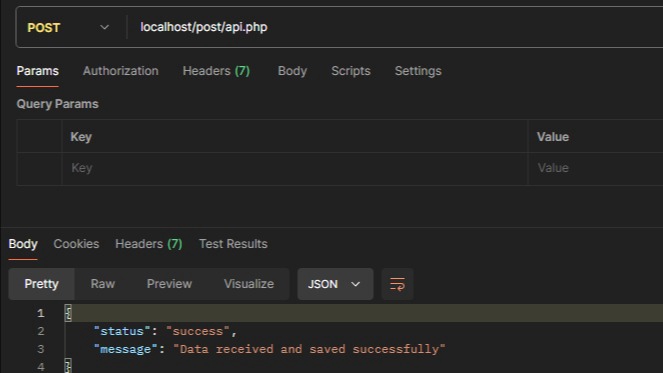Click line number 3 in response
The width and height of the screenshot is (663, 373).
tap(41, 349)
